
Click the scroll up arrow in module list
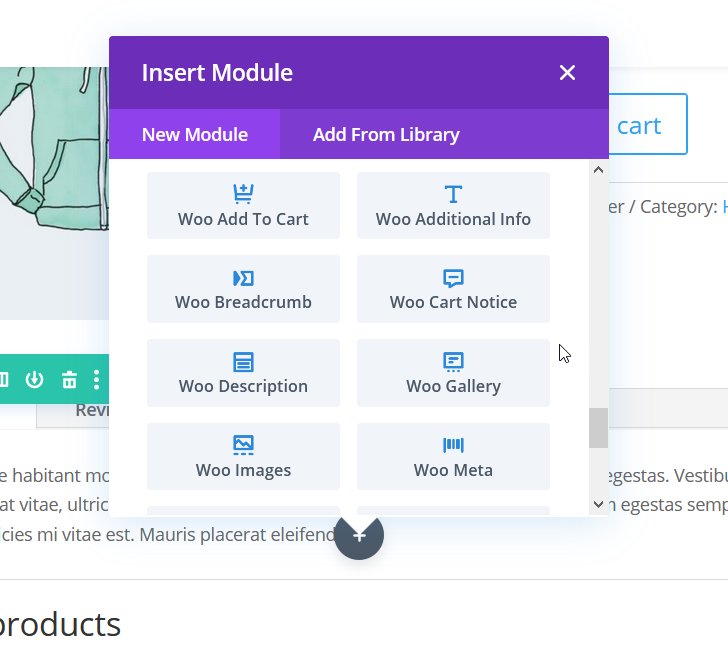[598, 170]
